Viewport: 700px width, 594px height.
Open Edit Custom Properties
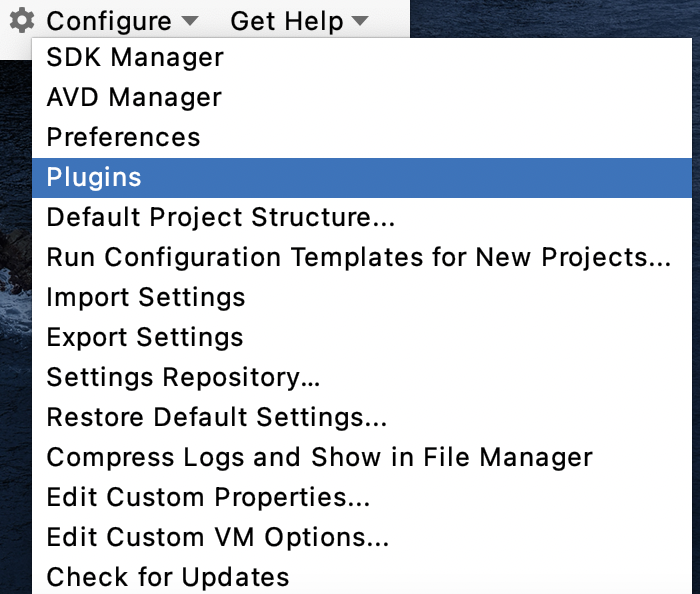(362, 497)
